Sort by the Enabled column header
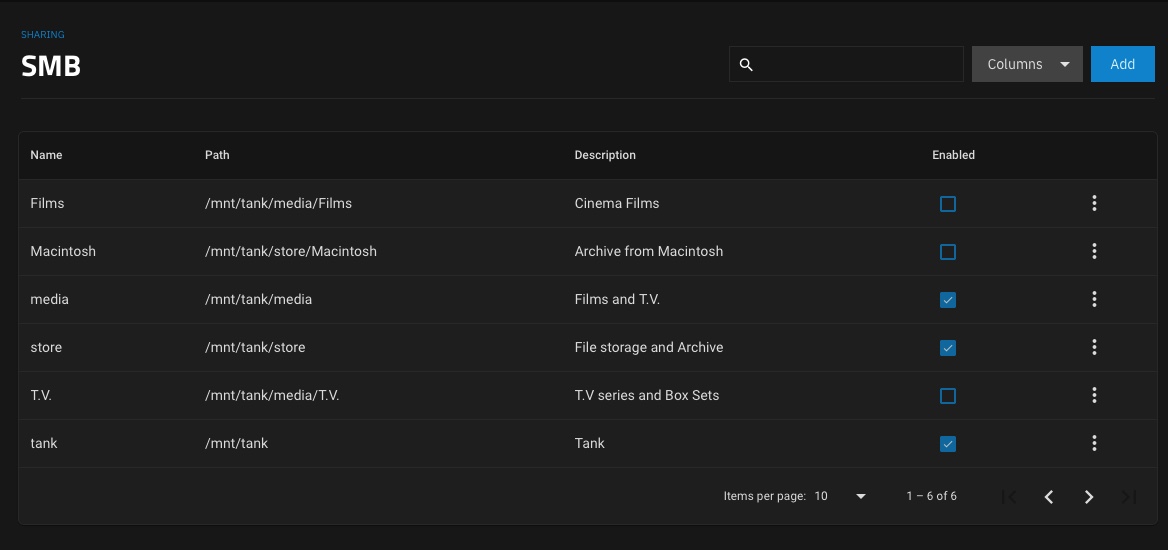The width and height of the screenshot is (1168, 550). pos(953,155)
